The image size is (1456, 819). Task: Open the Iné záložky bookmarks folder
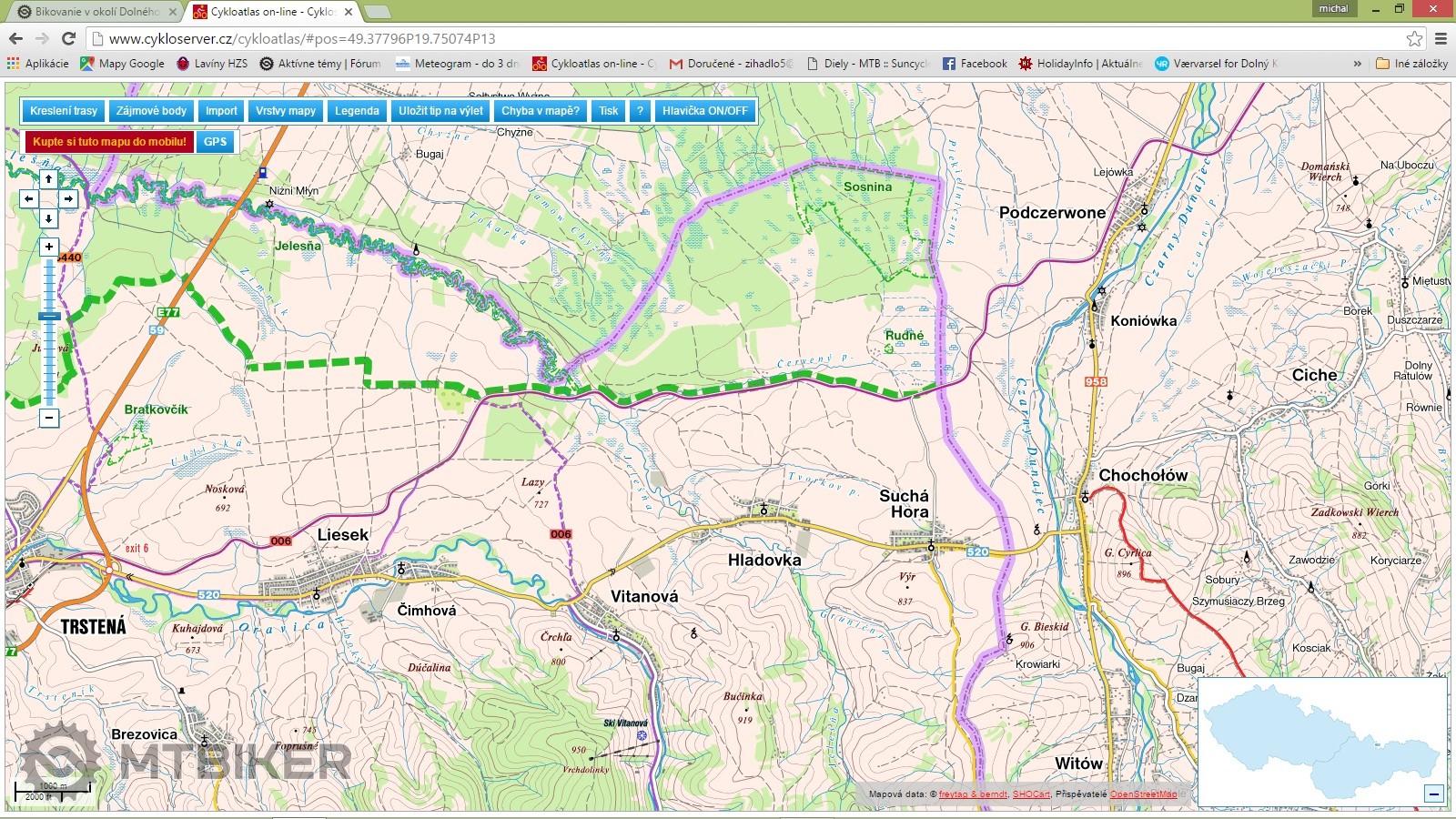[1411, 64]
